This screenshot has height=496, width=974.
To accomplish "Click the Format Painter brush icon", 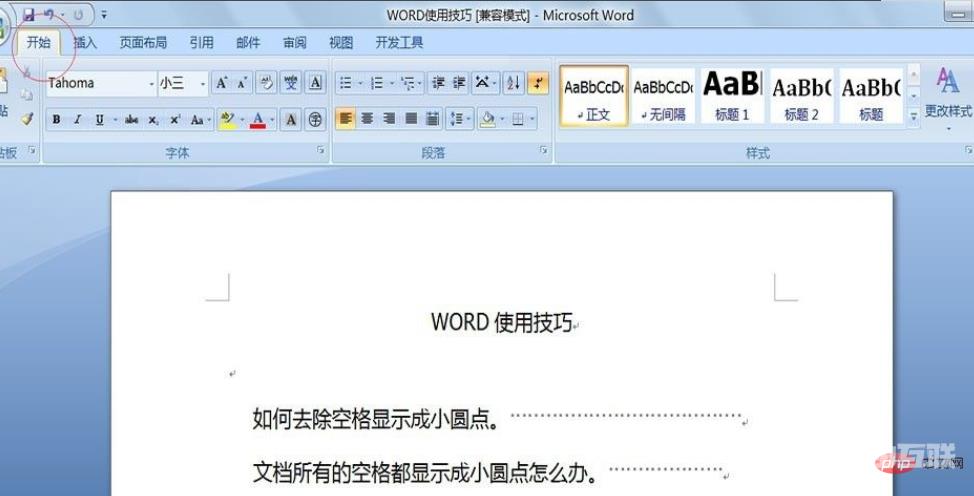I will pos(27,118).
